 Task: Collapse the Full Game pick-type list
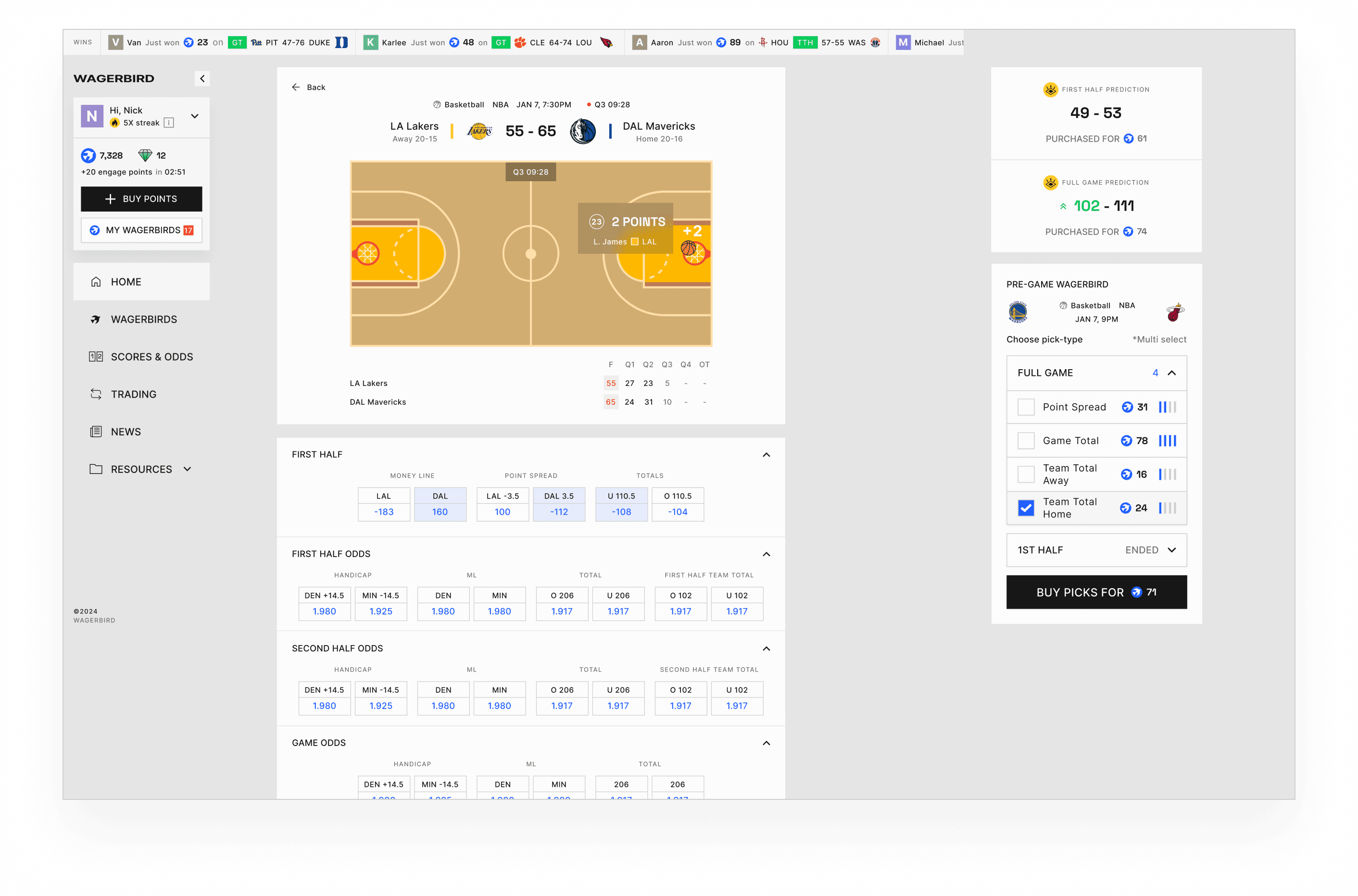pos(1171,373)
